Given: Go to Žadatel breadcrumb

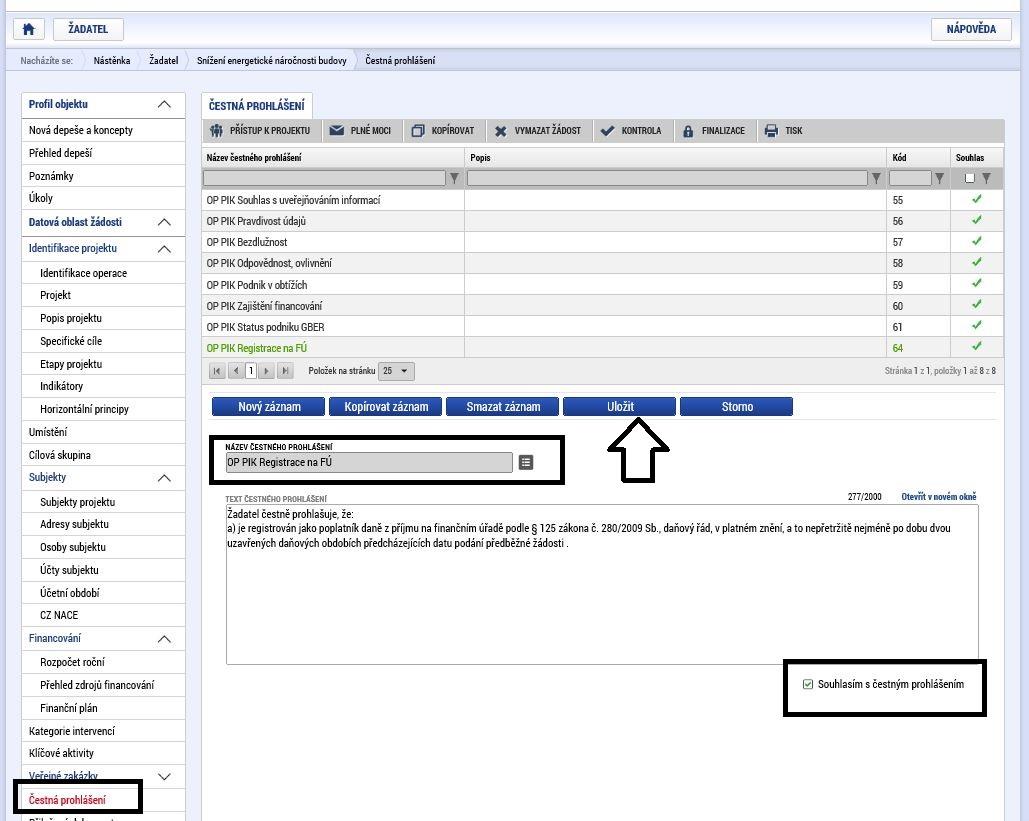Looking at the screenshot, I should [x=163, y=60].
